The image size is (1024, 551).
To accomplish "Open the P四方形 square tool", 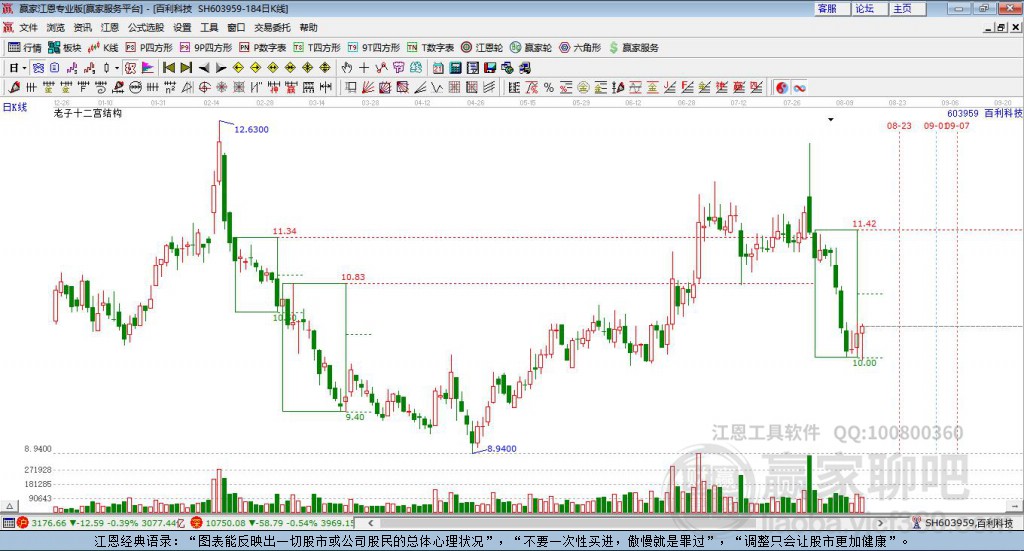I will tap(149, 48).
